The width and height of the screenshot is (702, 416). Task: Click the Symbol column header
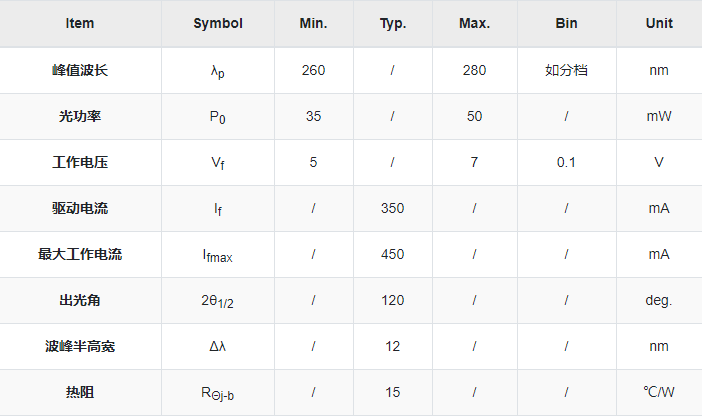(218, 23)
